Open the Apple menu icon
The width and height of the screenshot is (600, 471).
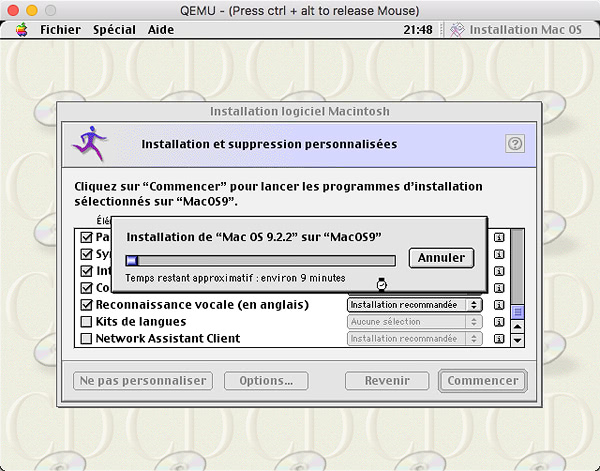pos(22,29)
